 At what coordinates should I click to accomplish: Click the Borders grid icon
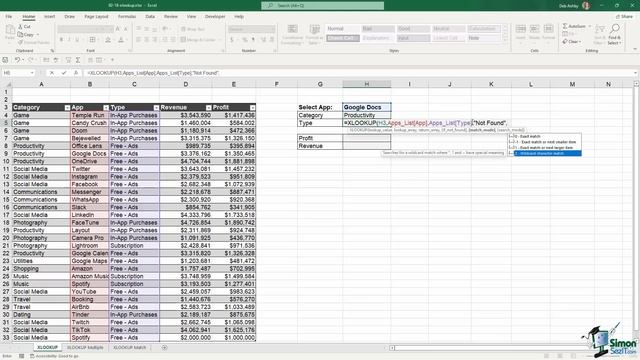[92, 40]
